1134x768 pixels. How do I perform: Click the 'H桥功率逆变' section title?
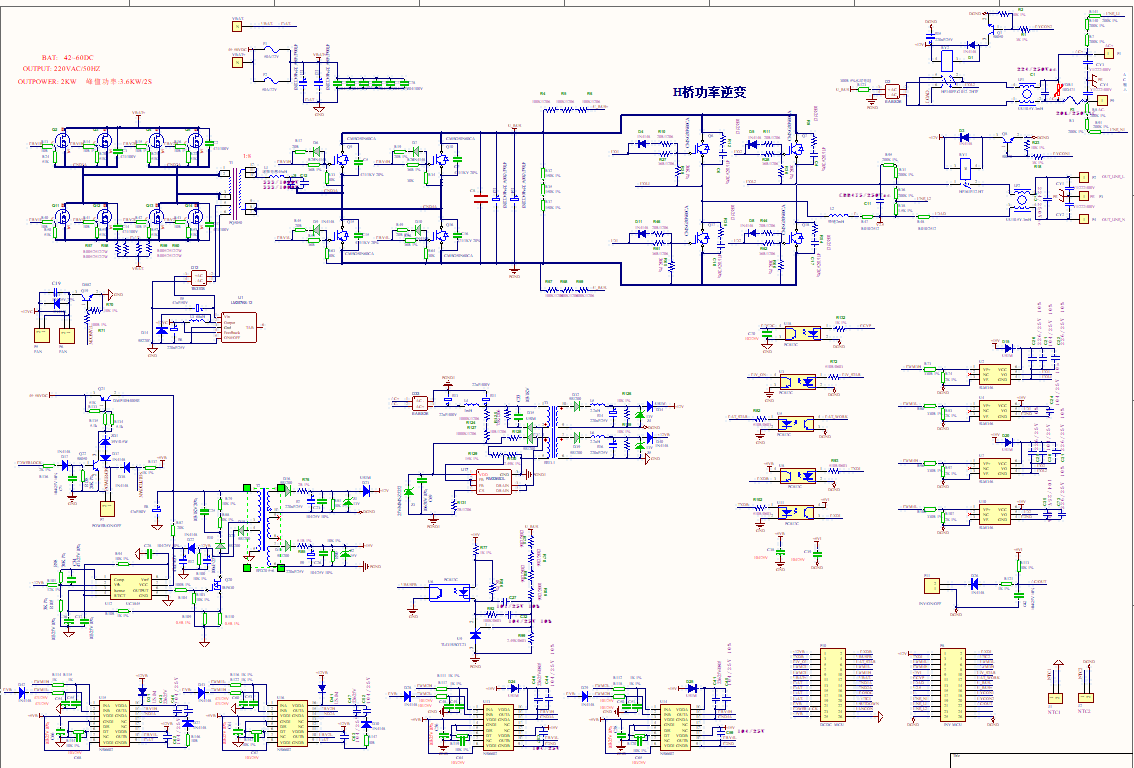(709, 92)
